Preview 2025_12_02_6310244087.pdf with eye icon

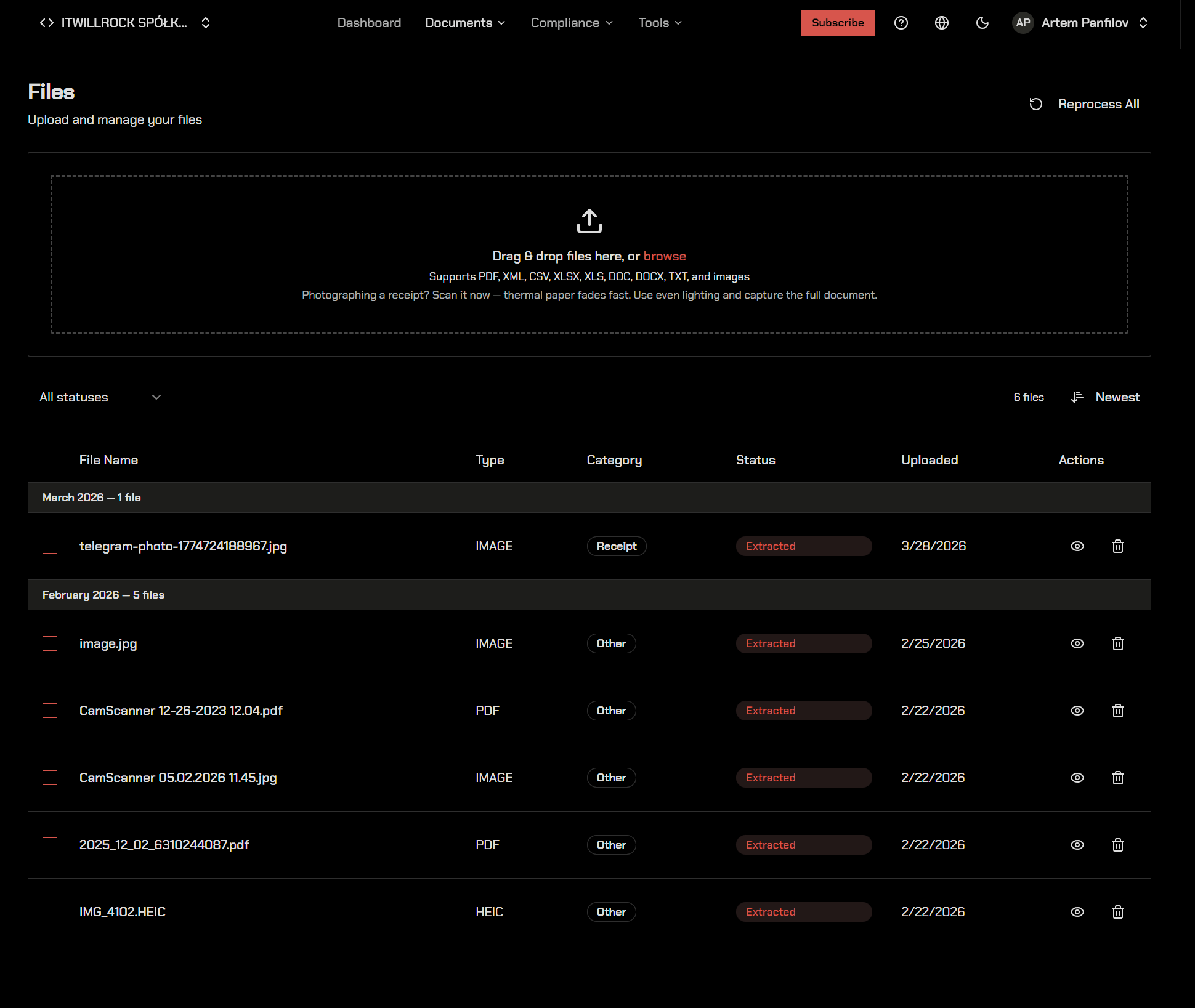1077,845
